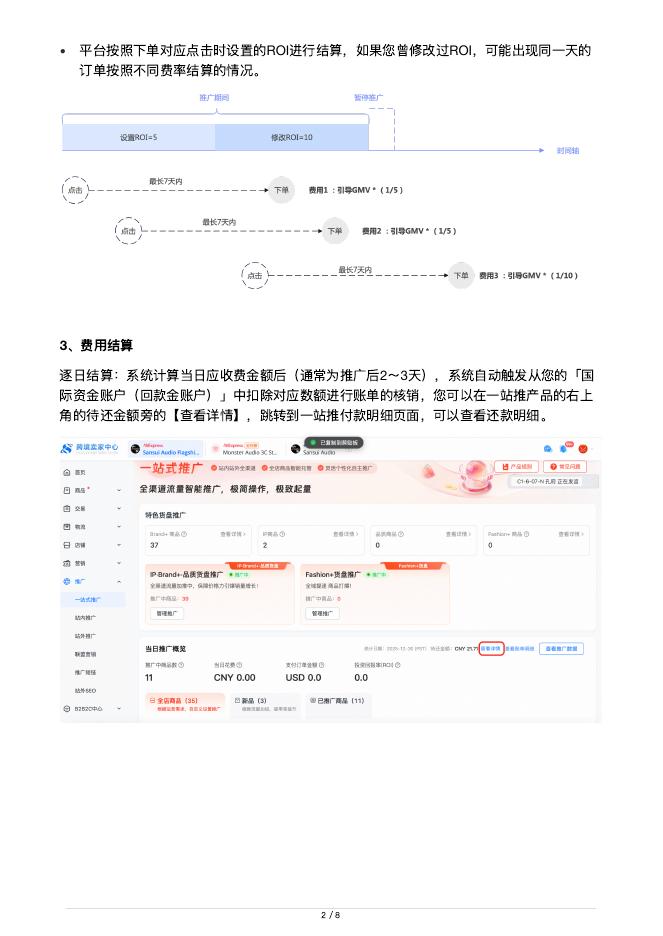Viewport: 663px width, 936px height.
Task: Click the 交易 sidebar icon
Action: click(67, 509)
